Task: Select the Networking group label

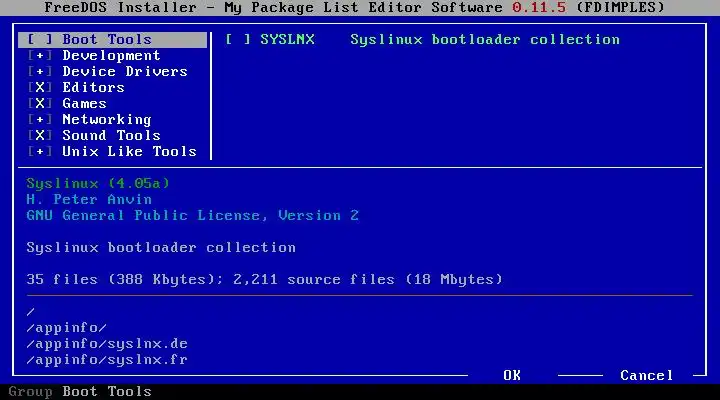Action: pyautogui.click(x=107, y=120)
